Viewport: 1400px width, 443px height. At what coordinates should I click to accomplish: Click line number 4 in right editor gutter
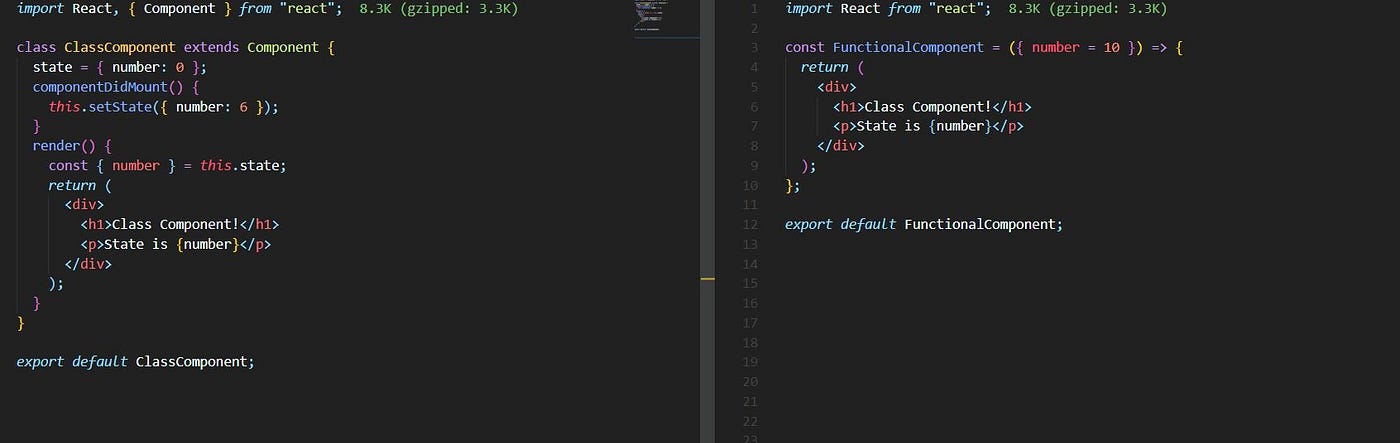click(x=753, y=67)
